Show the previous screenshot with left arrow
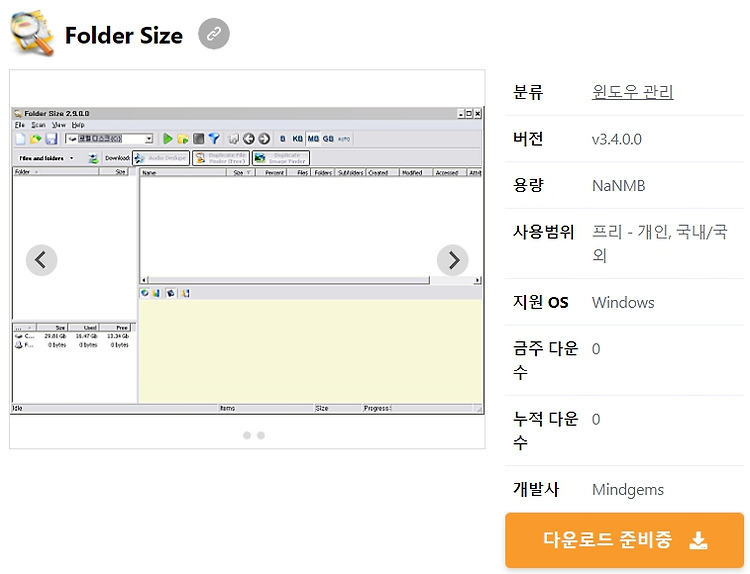The width and height of the screenshot is (750, 574). [x=42, y=260]
